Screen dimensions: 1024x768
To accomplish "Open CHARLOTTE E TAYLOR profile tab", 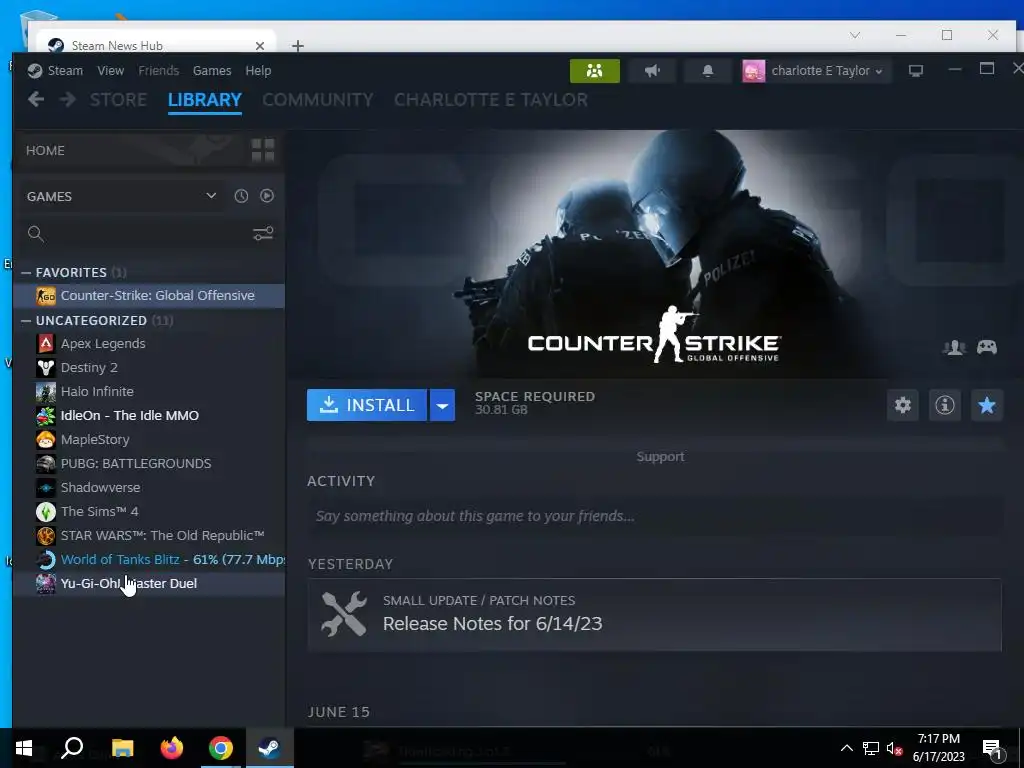I will coord(490,100).
